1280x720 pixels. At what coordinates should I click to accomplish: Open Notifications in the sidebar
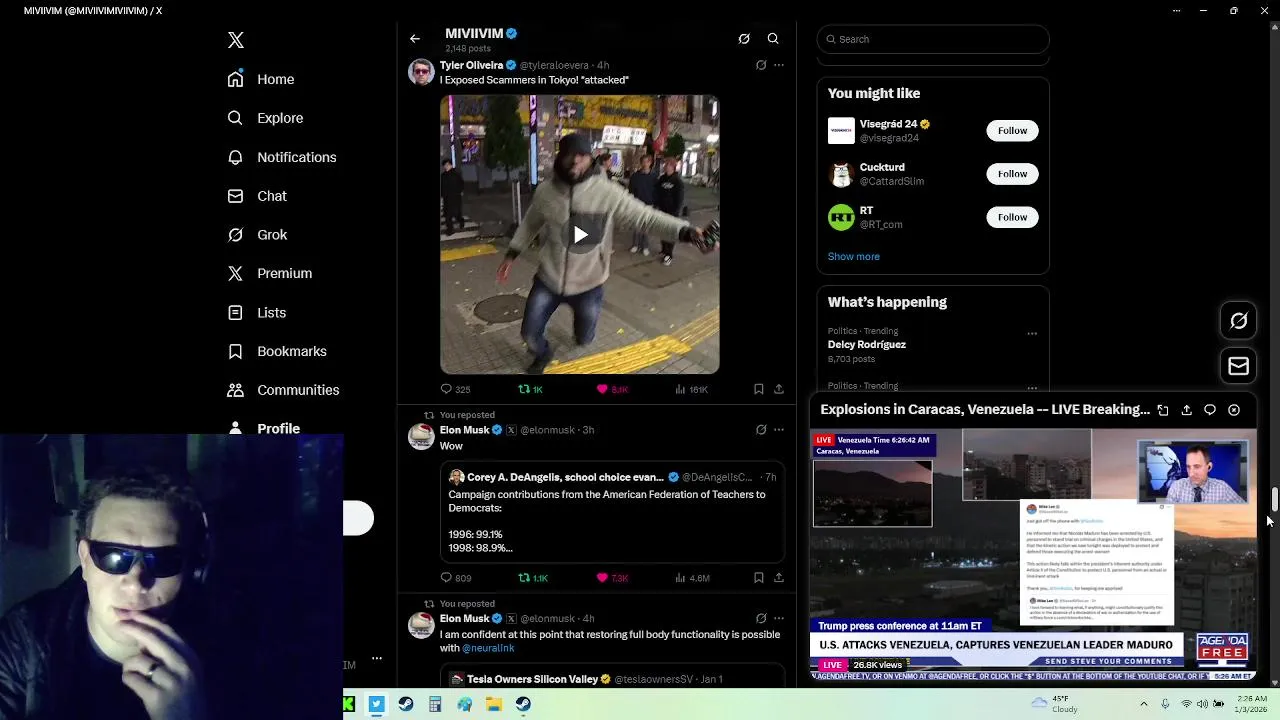(x=282, y=157)
